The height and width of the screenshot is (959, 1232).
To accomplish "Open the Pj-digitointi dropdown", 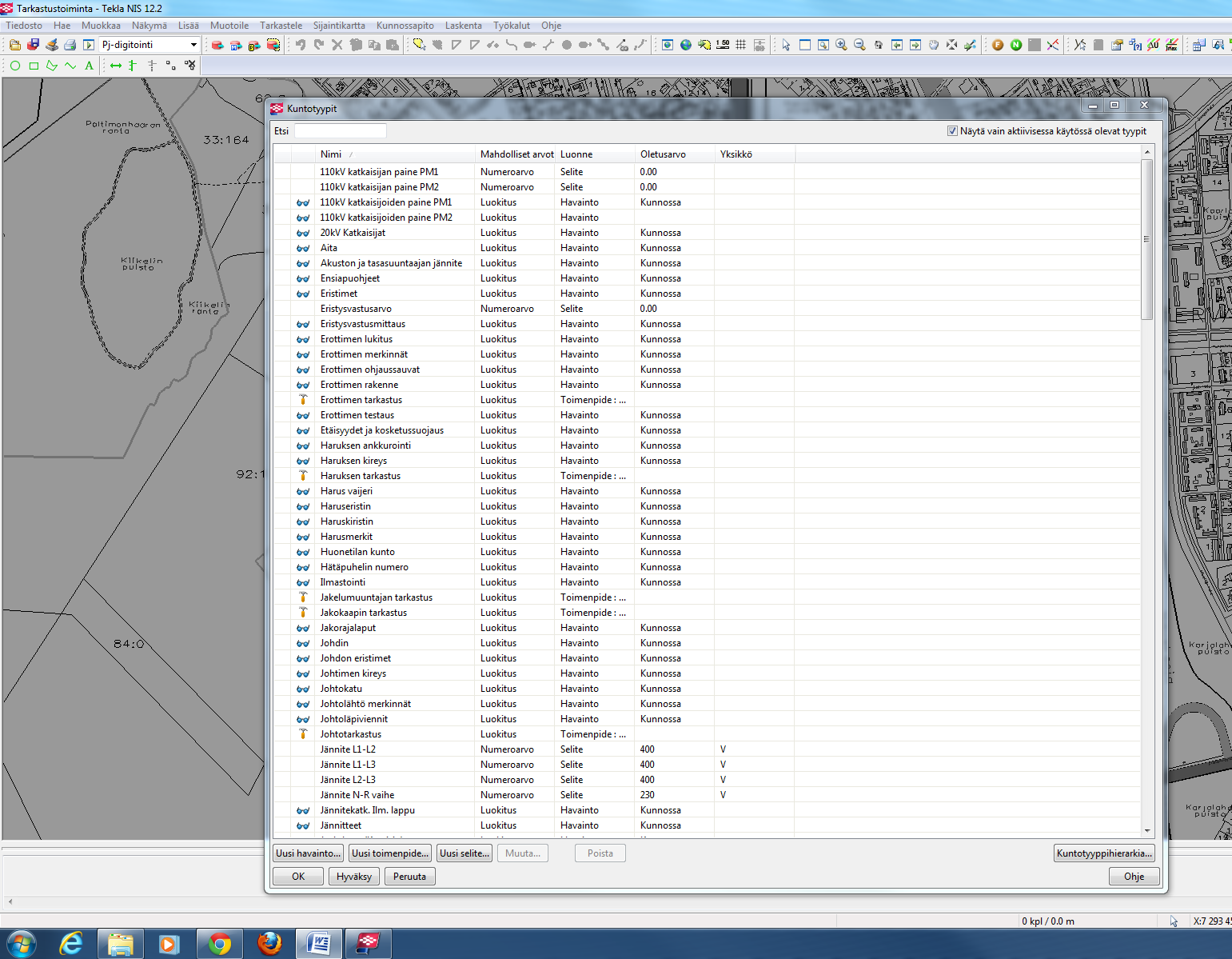I will [193, 45].
